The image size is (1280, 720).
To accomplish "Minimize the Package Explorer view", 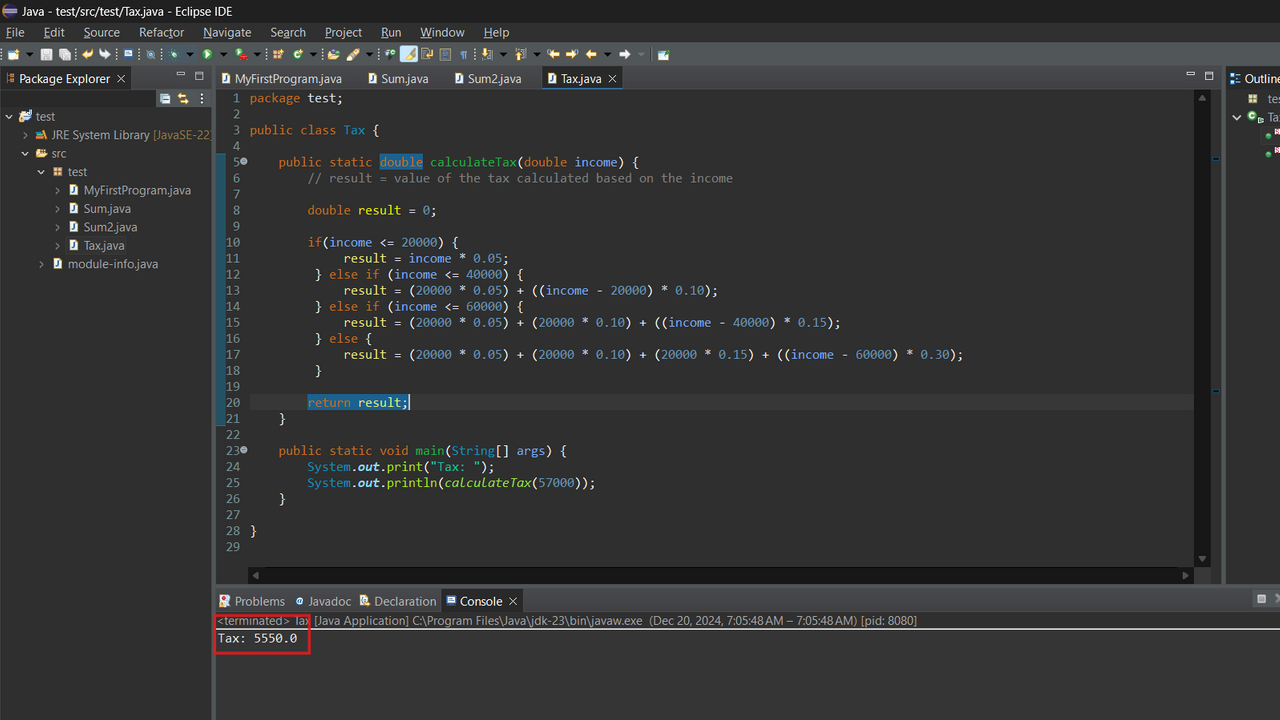I will click(x=181, y=76).
